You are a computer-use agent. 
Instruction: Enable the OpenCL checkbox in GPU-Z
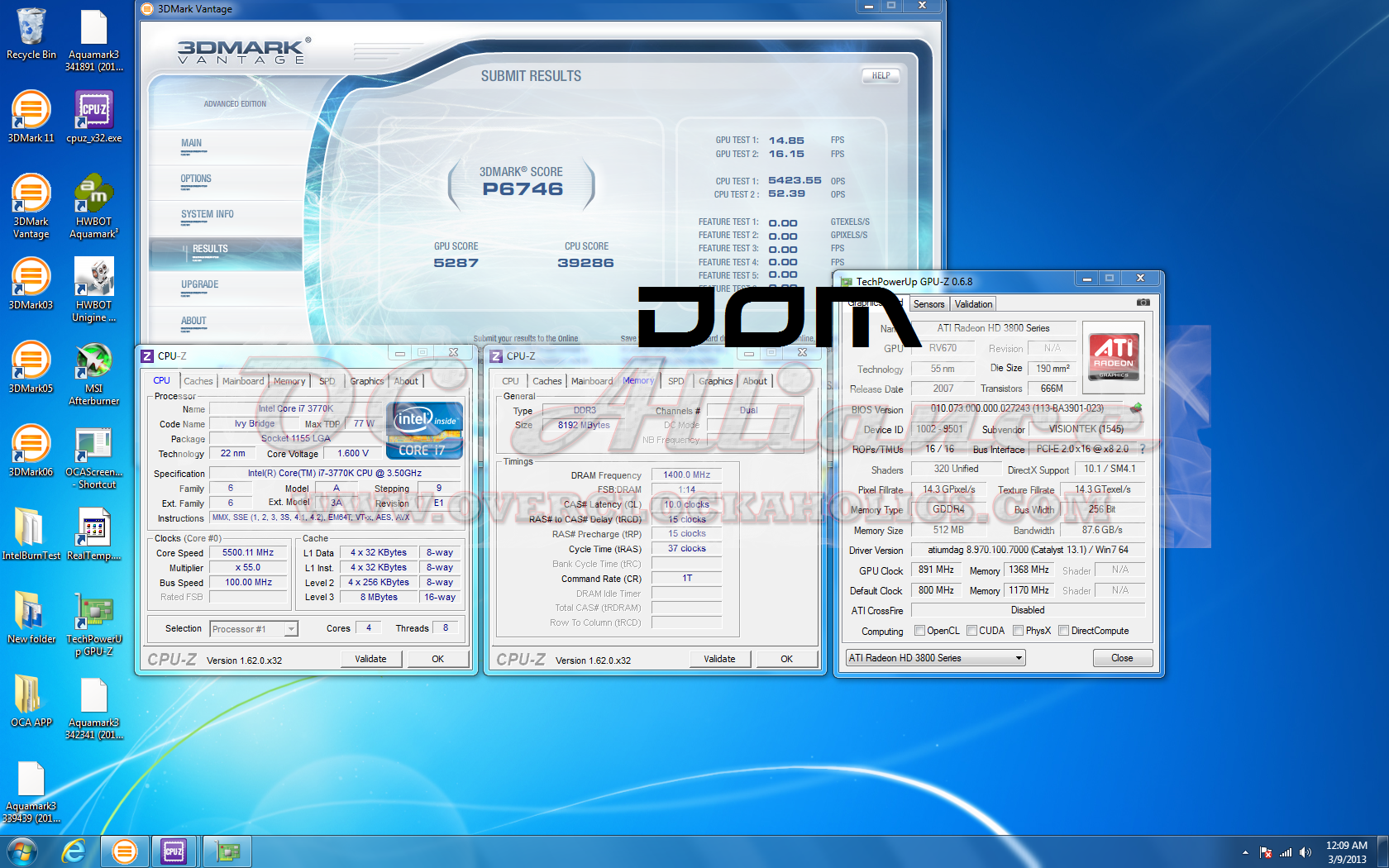click(x=919, y=631)
